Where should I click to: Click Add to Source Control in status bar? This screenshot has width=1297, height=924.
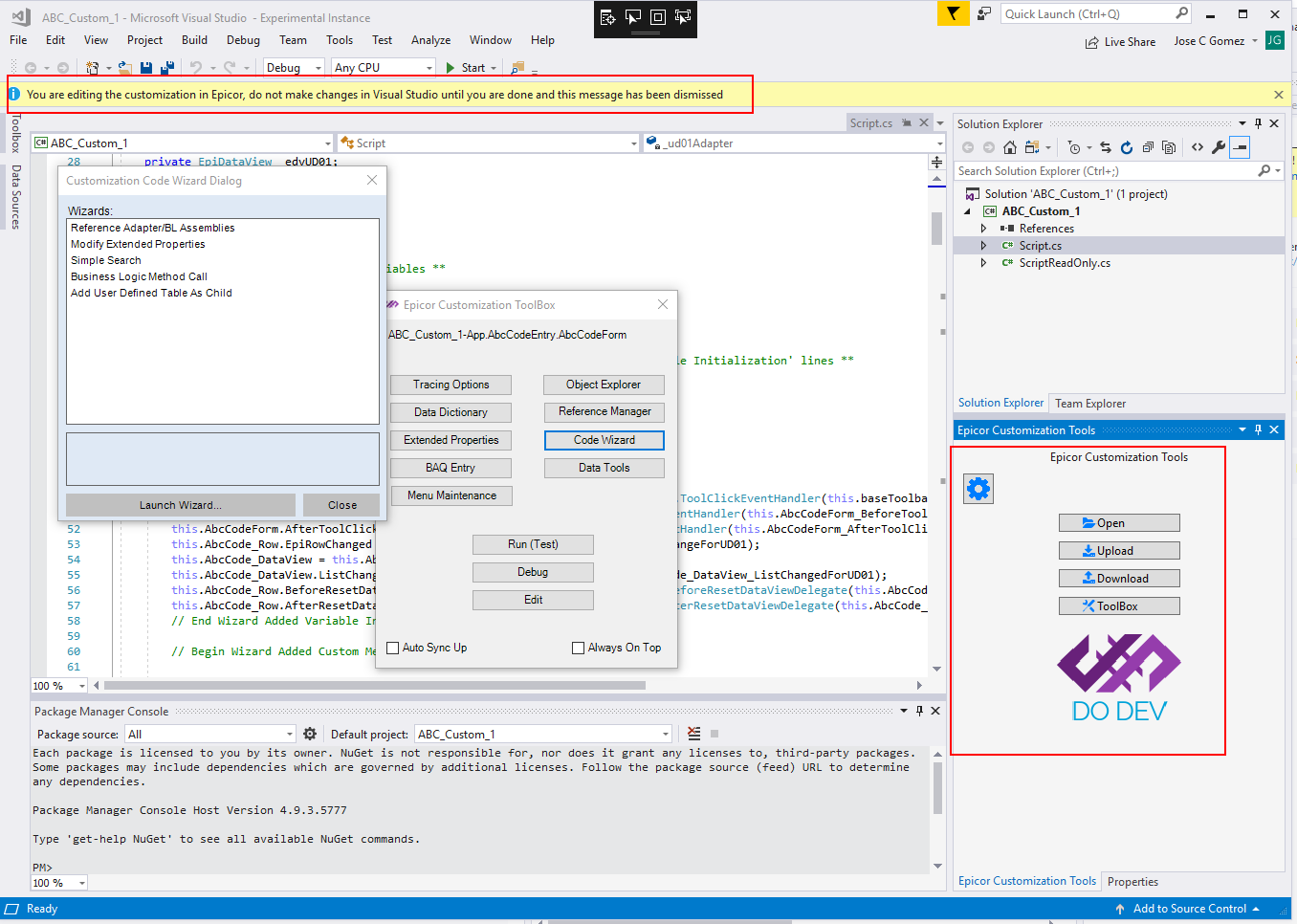tap(1189, 909)
